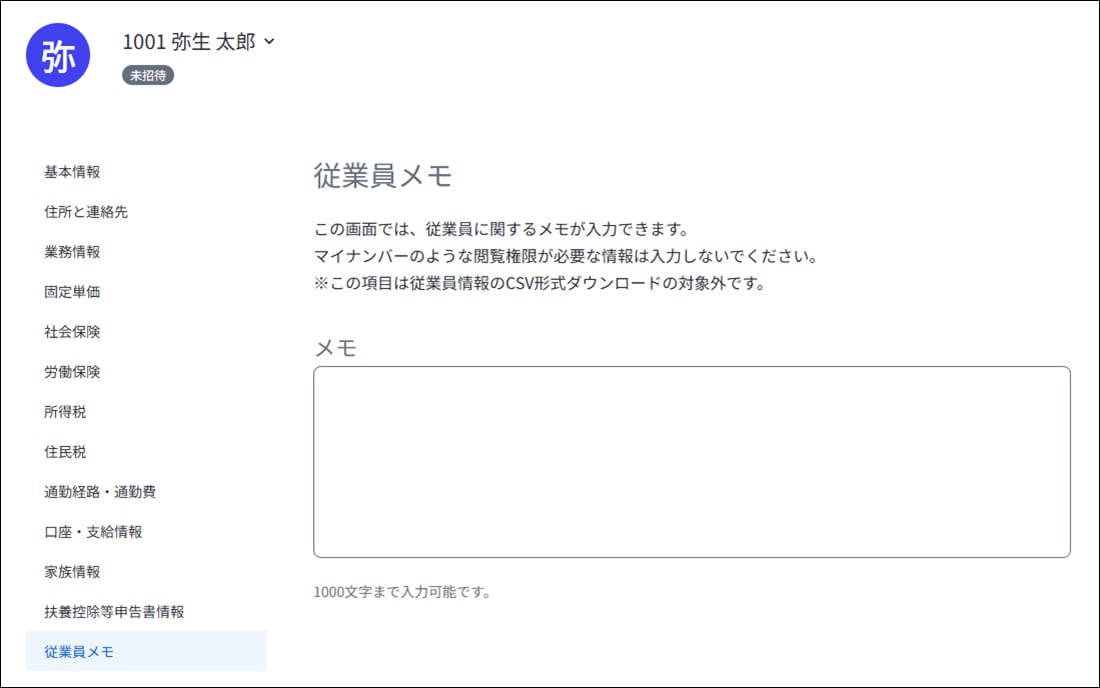Image resolution: width=1100 pixels, height=688 pixels.
Task: Expand the employee name dropdown chevron
Action: pos(268,42)
